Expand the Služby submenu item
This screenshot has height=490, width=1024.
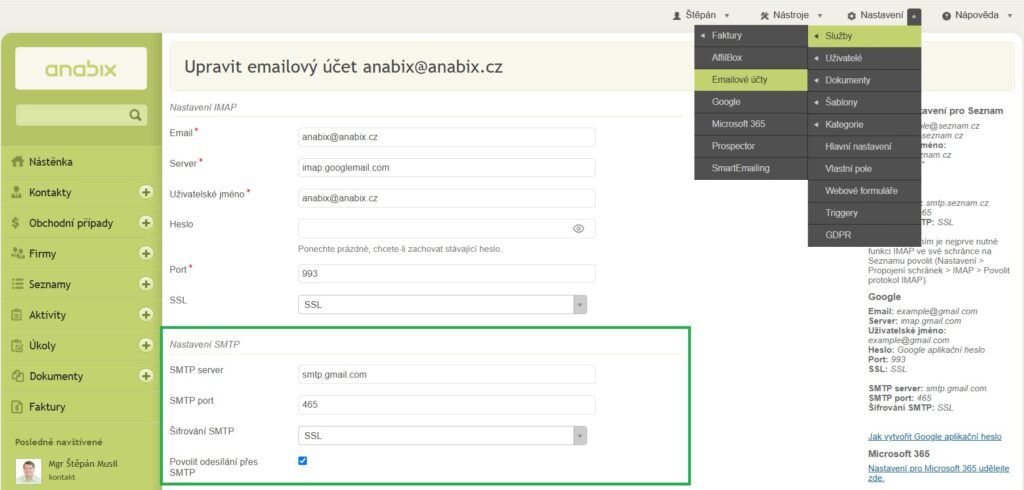(864, 36)
